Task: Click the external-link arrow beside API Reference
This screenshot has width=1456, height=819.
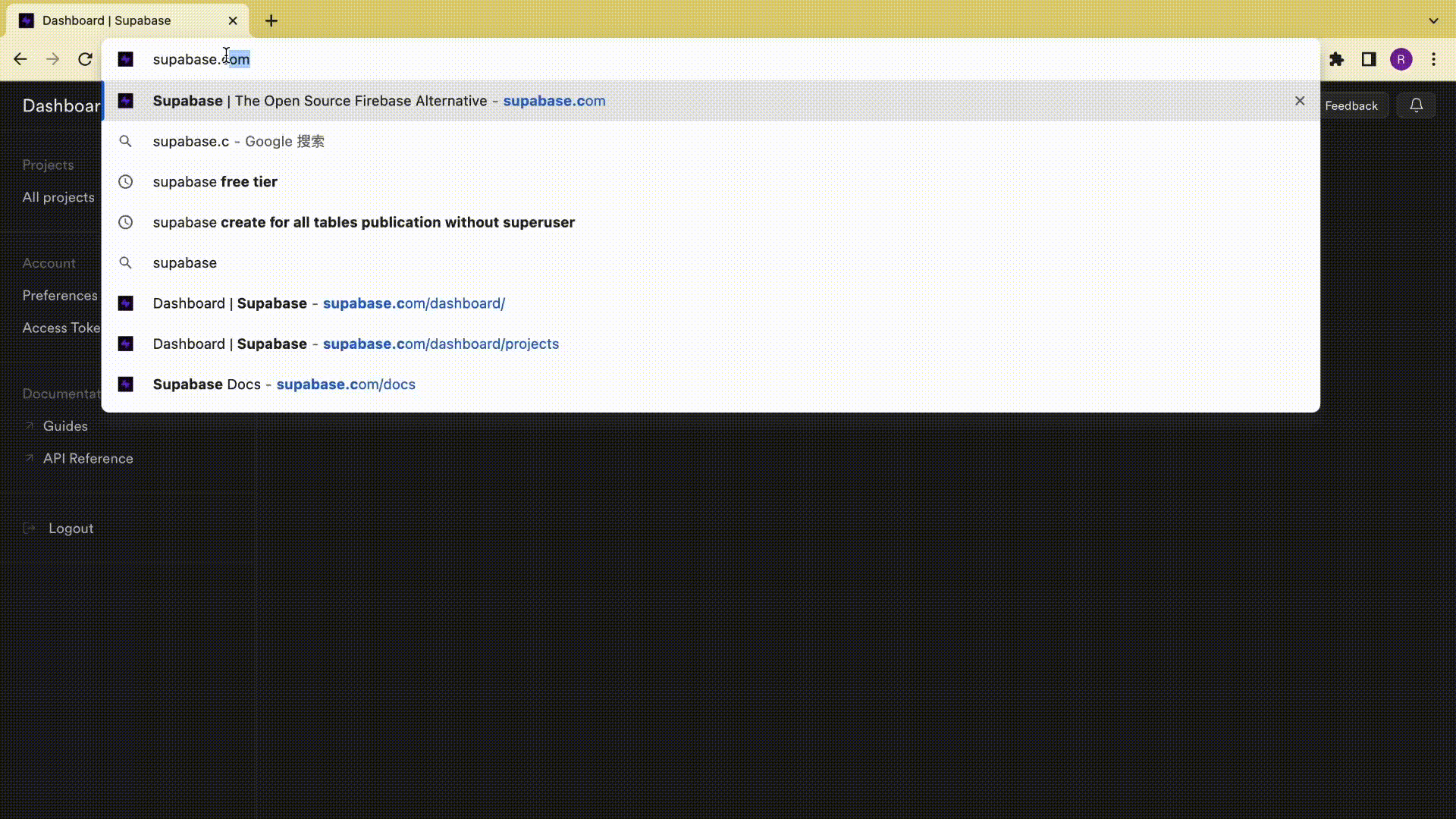Action: (29, 458)
